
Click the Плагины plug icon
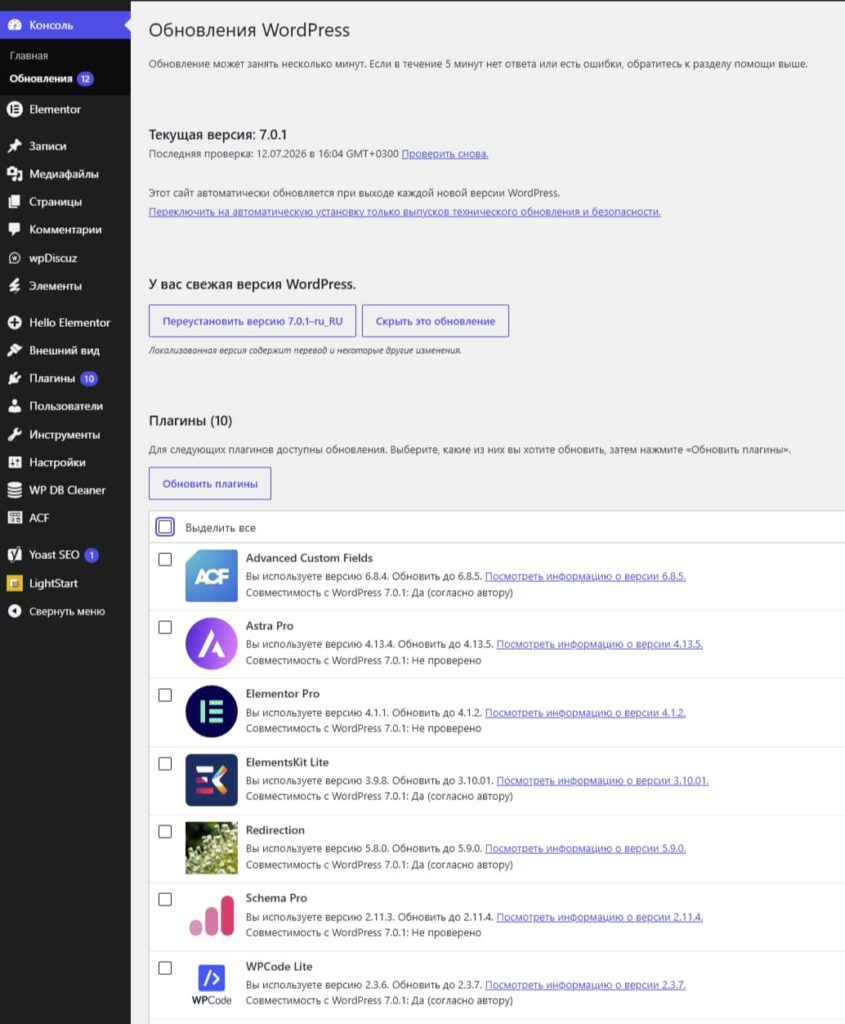point(14,378)
